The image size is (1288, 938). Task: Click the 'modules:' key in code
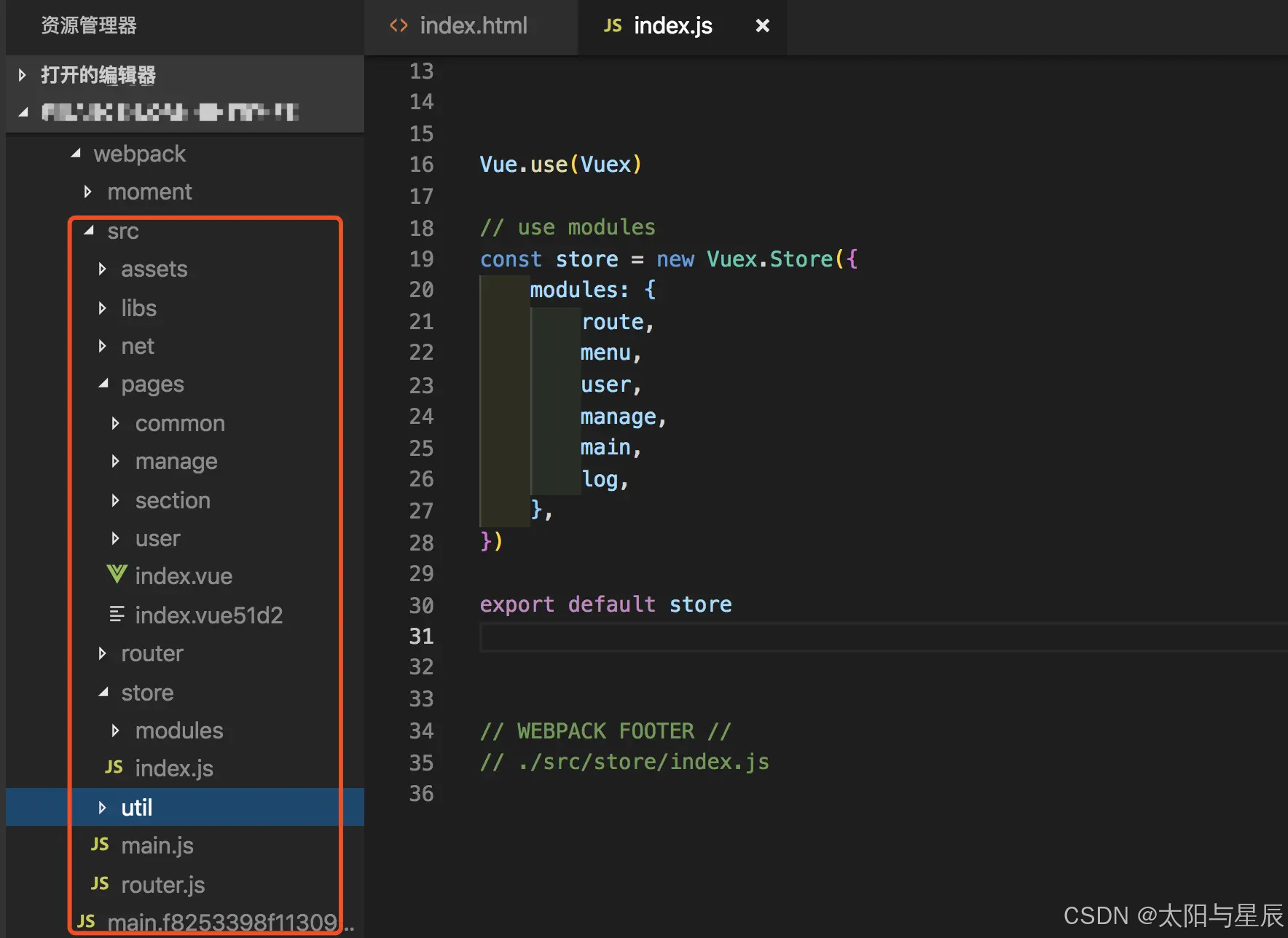point(579,290)
